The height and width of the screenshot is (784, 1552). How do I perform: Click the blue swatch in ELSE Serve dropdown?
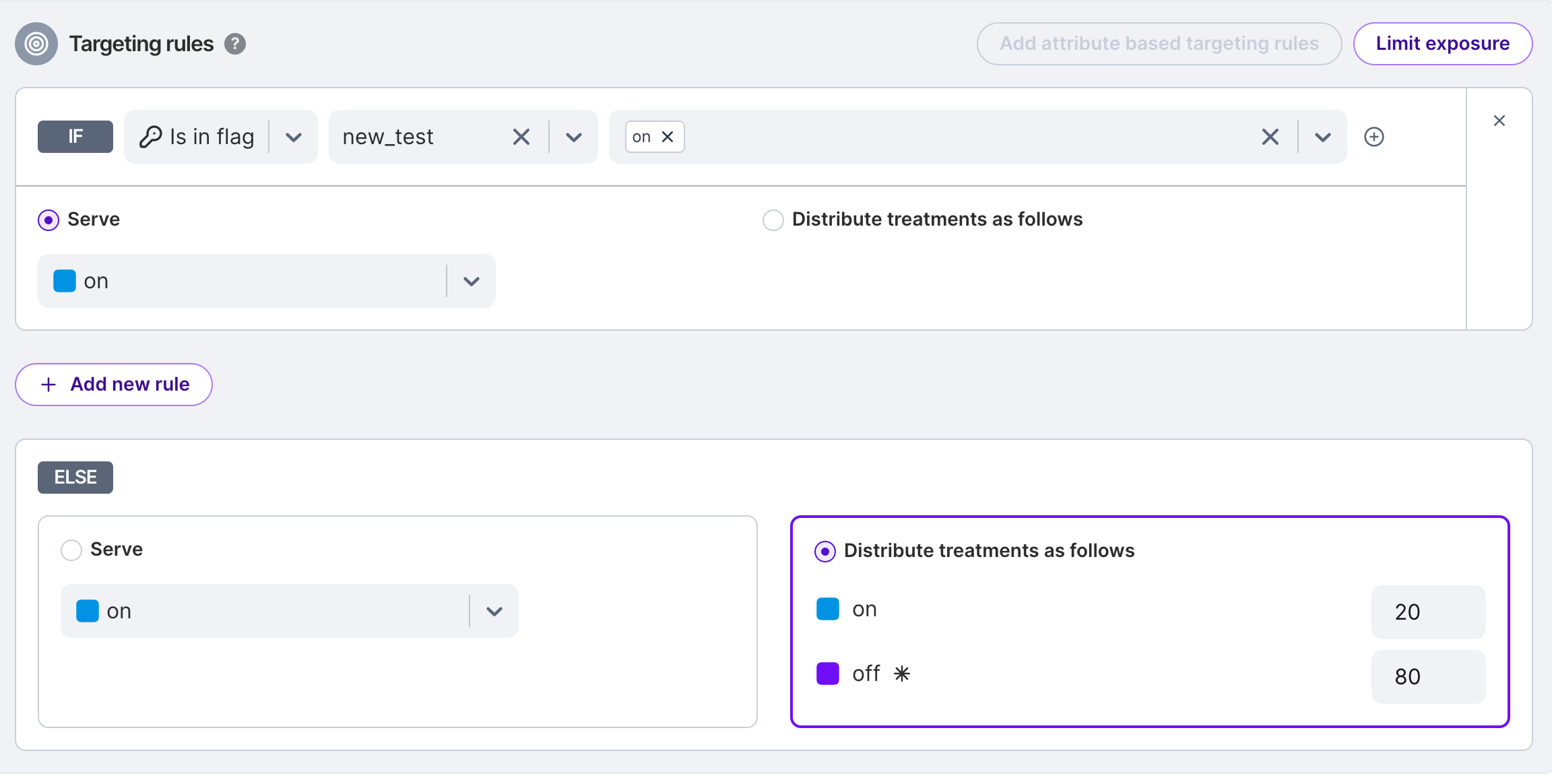point(88,611)
